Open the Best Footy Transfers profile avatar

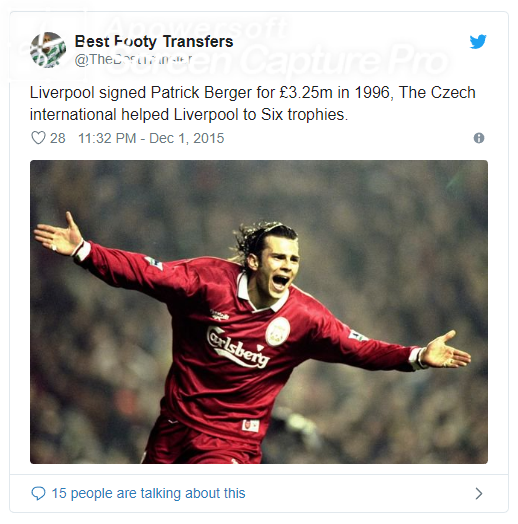pos(48,50)
